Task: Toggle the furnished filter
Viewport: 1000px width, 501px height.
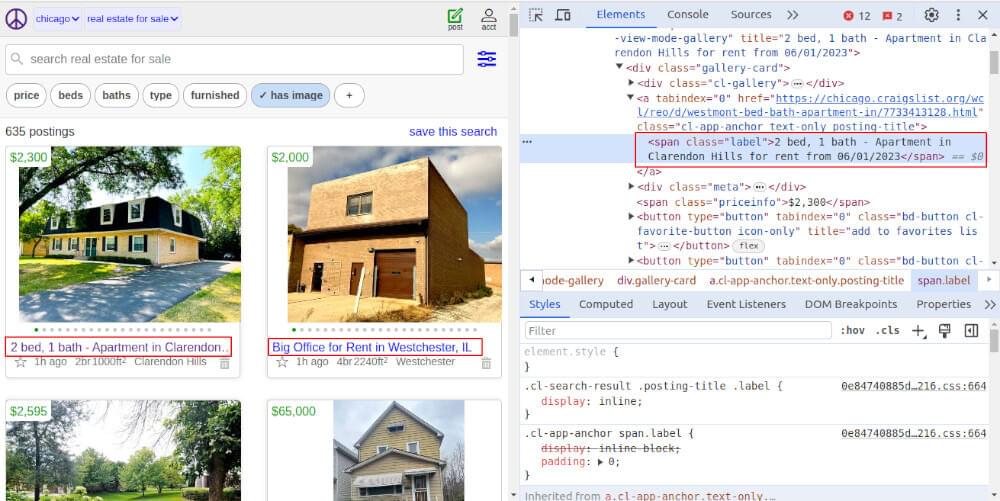Action: pos(215,96)
